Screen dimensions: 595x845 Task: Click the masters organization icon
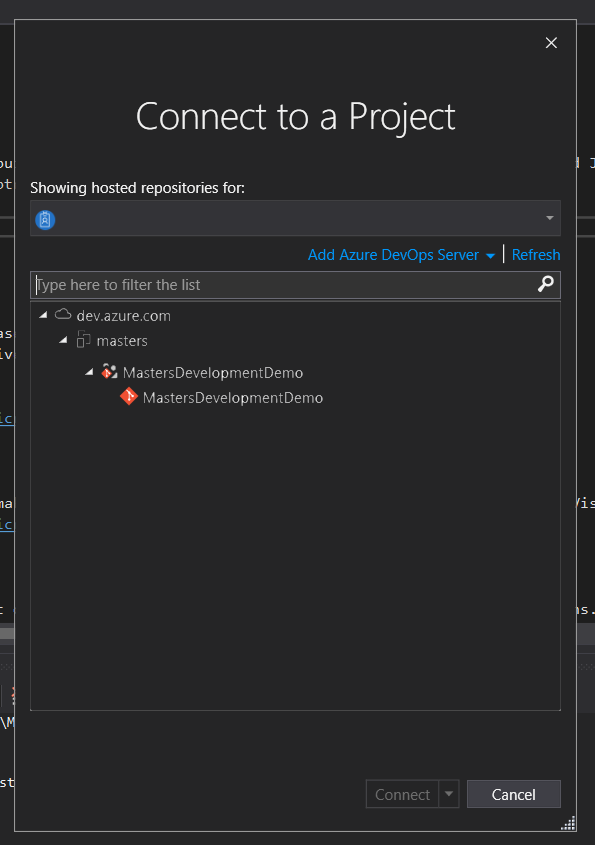tap(83, 340)
